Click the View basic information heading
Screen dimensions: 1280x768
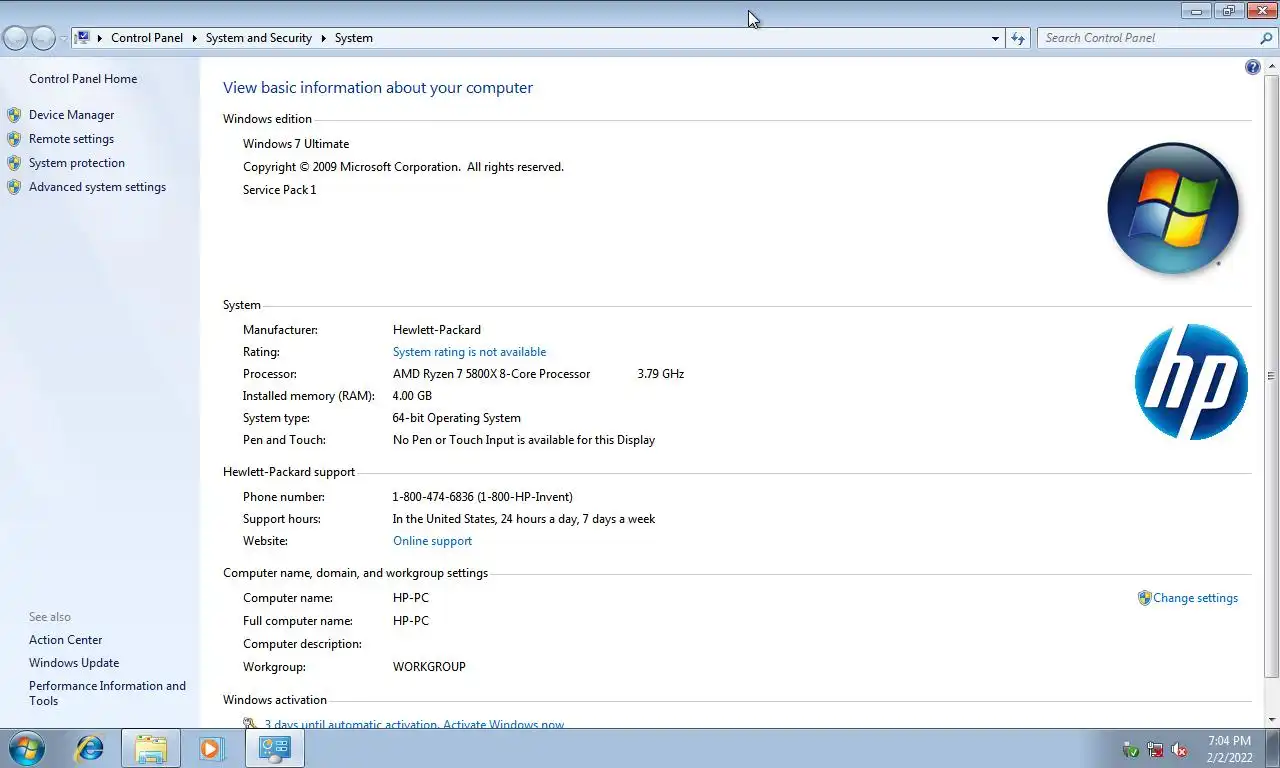[x=378, y=88]
